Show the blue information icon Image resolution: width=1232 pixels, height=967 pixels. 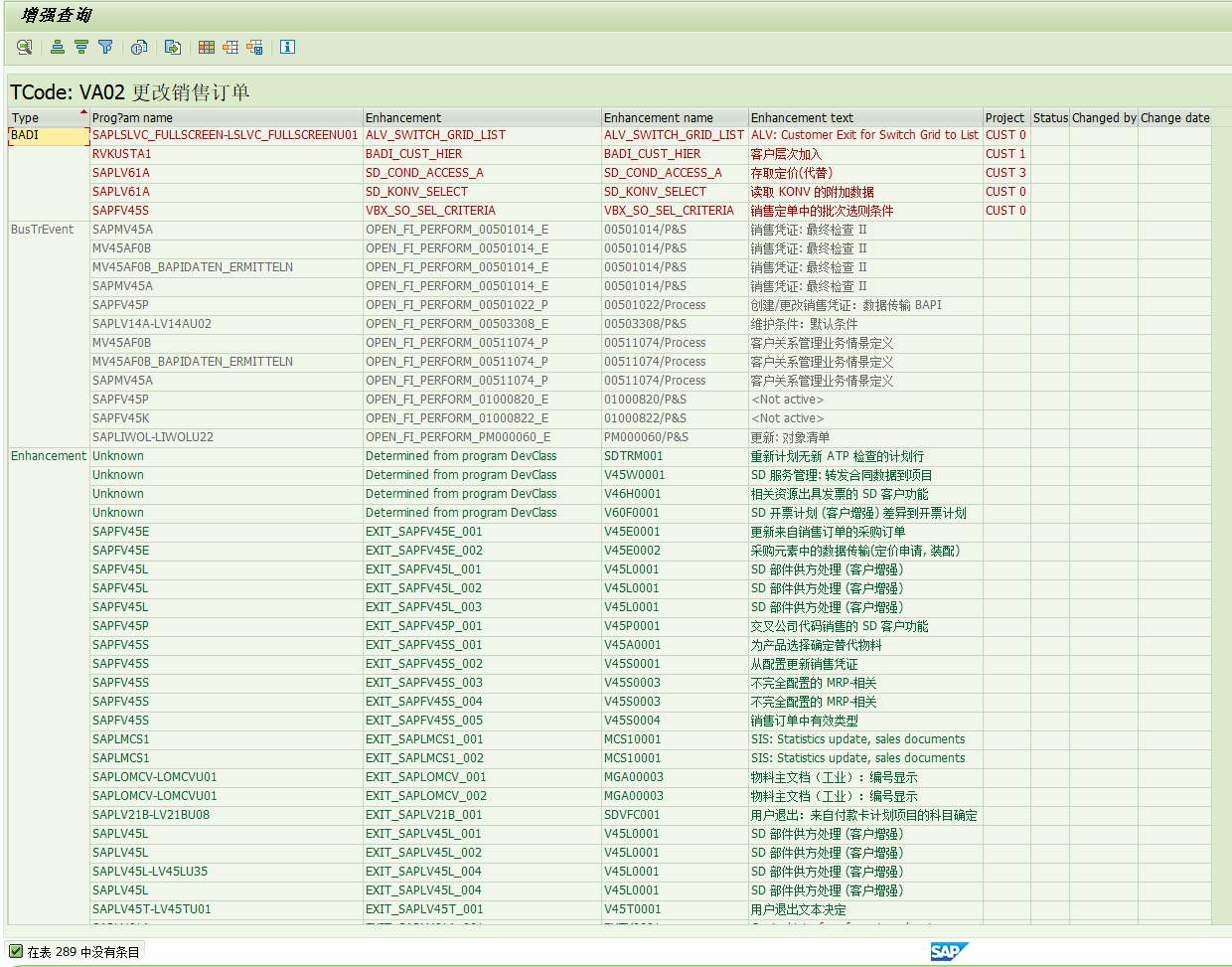[288, 47]
